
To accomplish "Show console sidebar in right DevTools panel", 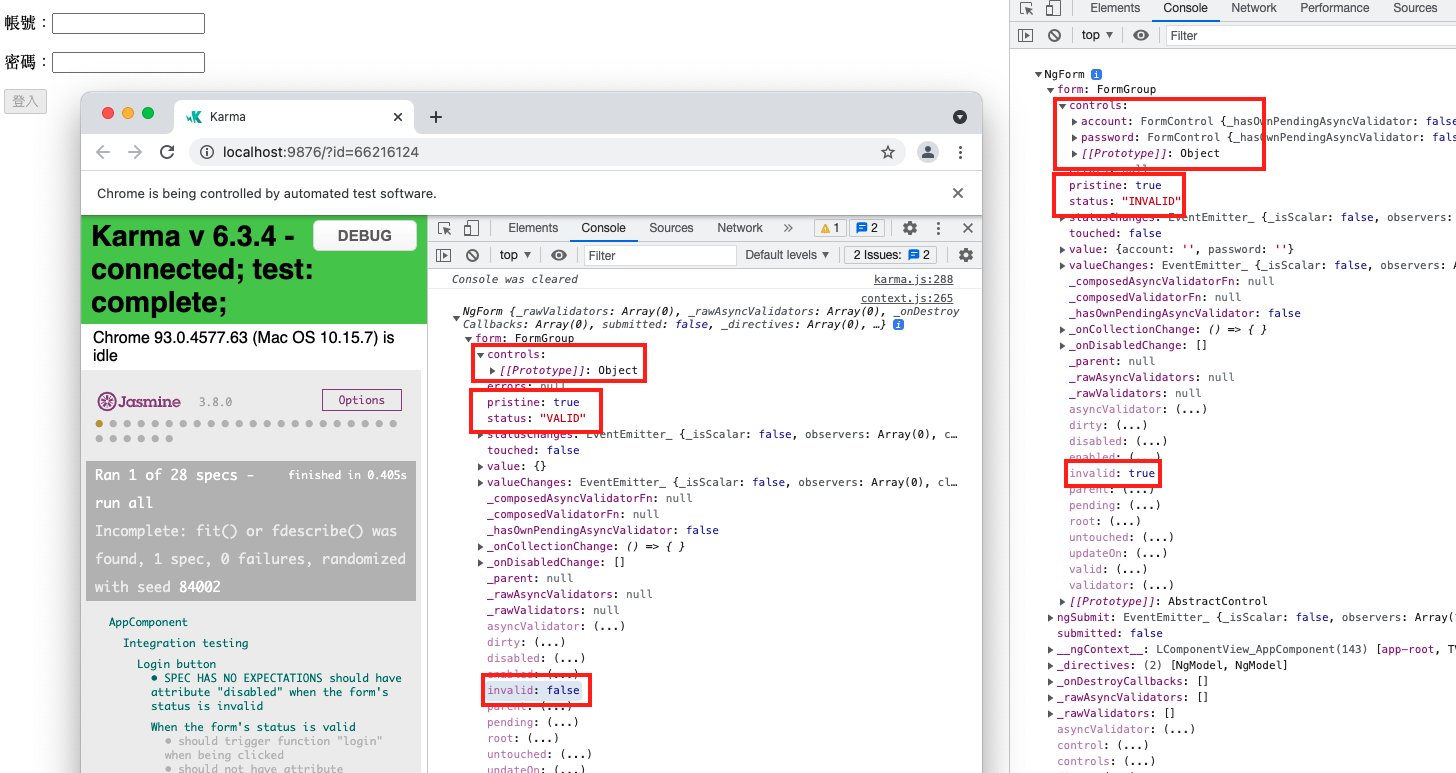I will click(x=1025, y=35).
